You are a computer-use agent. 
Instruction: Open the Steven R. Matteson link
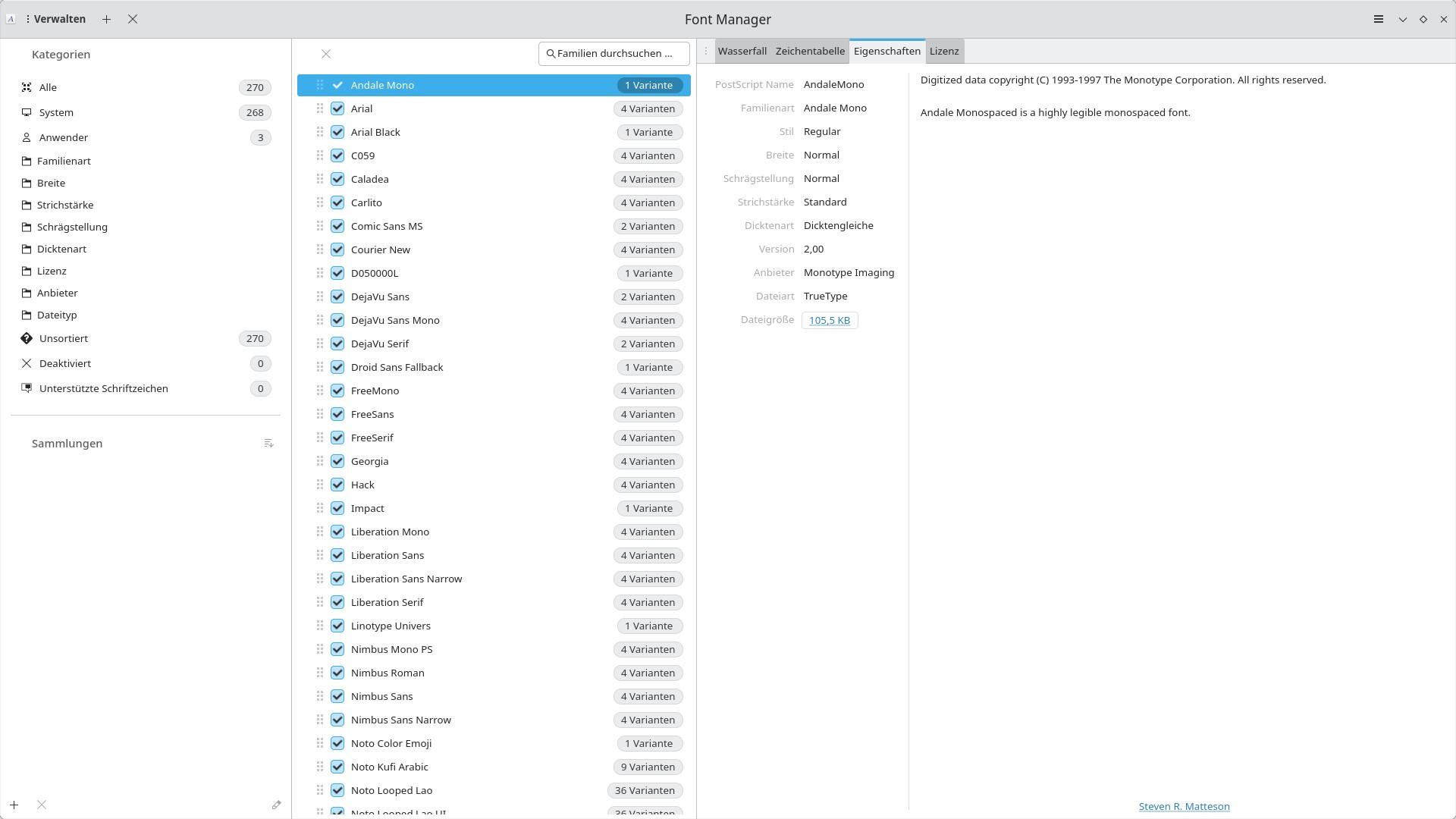(1184, 806)
